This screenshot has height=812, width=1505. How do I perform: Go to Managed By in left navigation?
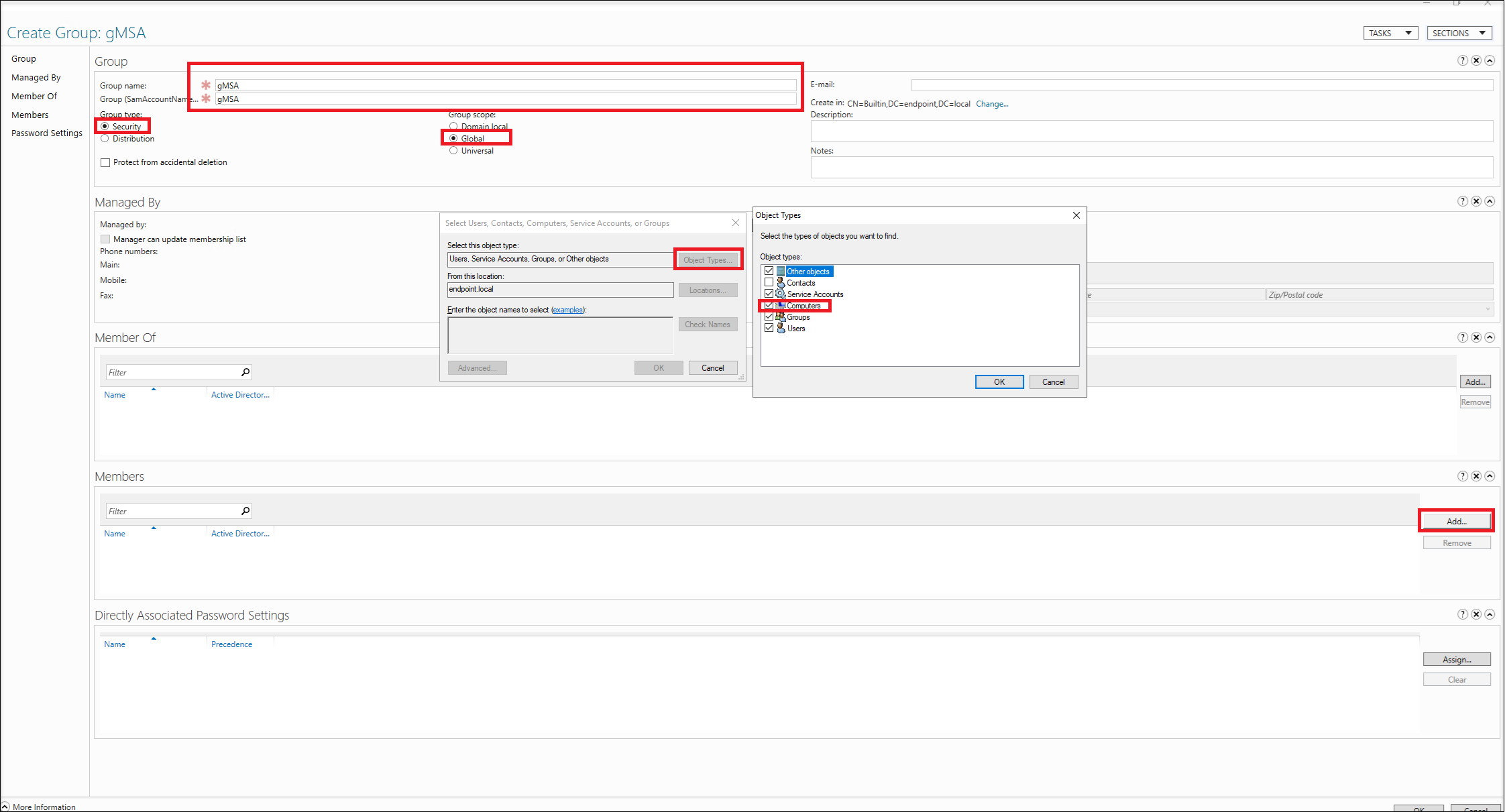coord(36,78)
